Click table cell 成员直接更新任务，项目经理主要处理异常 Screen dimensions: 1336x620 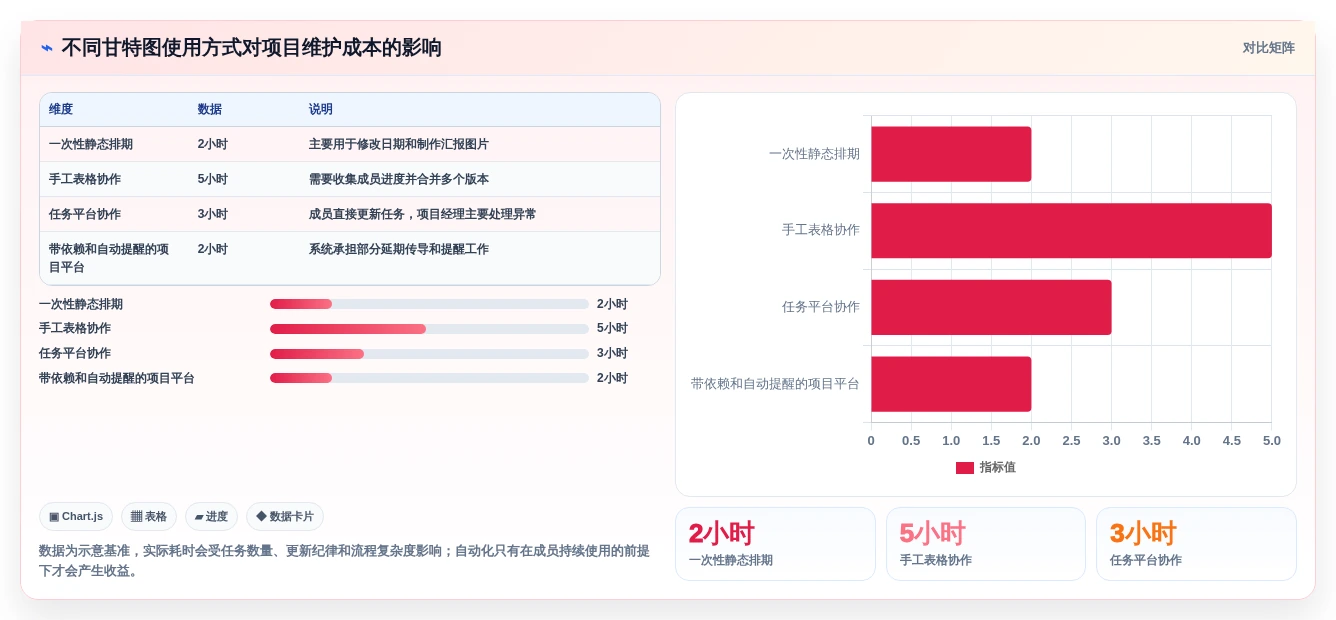coord(423,214)
